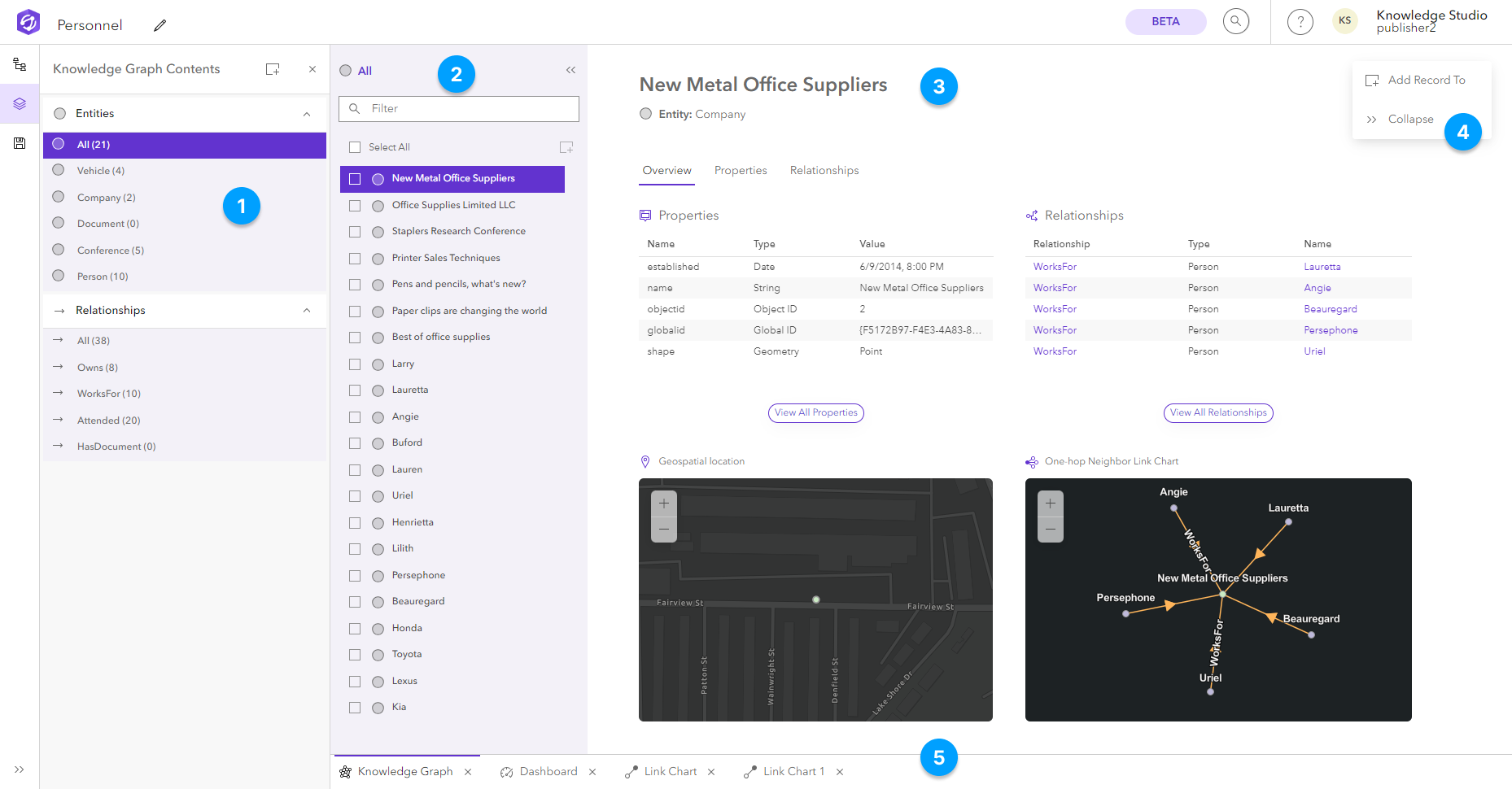
Task: Check the box next to Lauretta
Action: click(355, 390)
